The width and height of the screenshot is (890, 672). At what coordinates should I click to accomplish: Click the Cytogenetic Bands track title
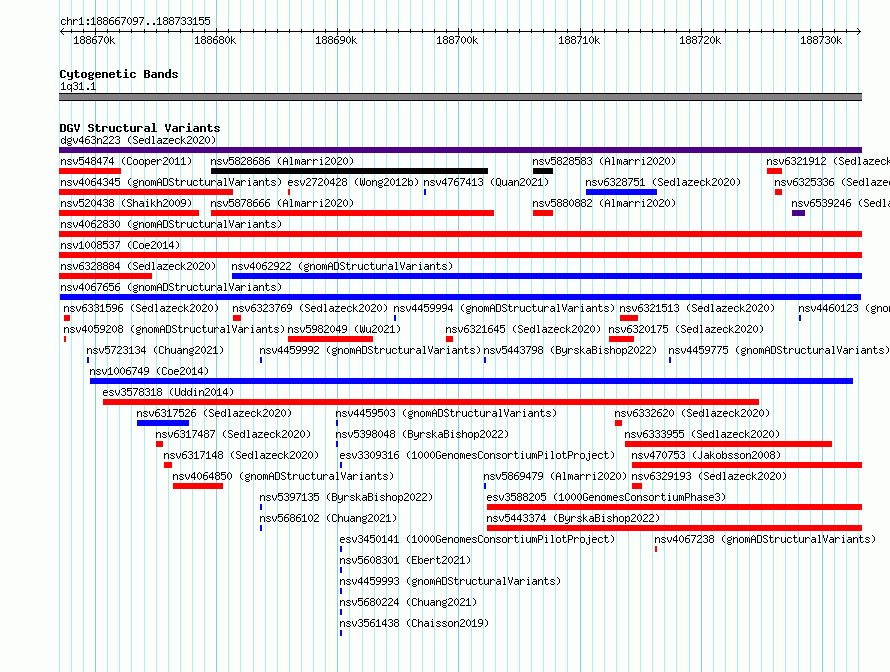(x=119, y=74)
